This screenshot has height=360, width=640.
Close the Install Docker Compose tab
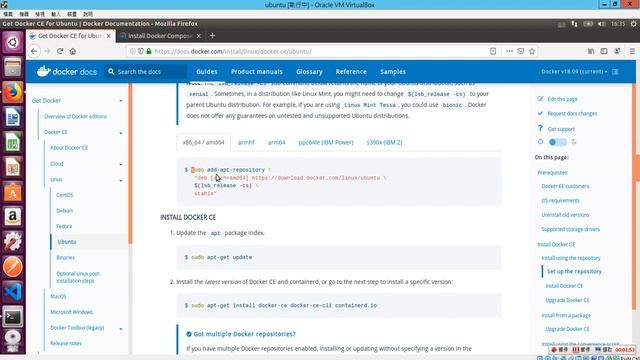[199, 36]
